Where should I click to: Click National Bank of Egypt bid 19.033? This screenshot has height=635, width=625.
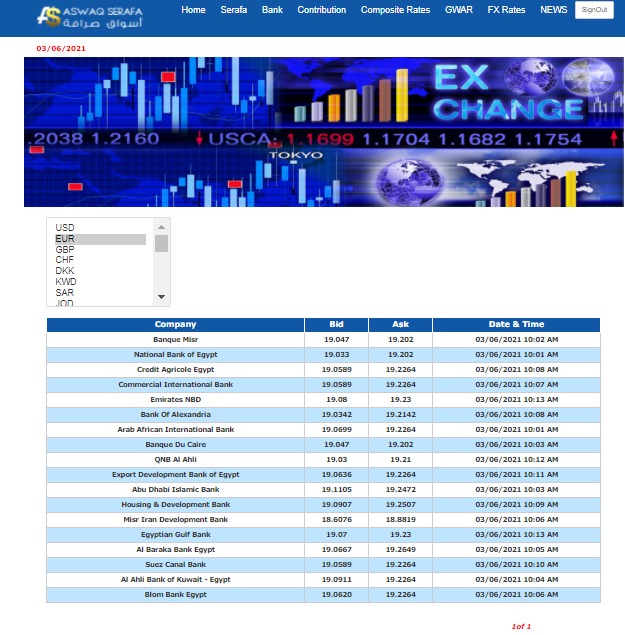336,354
